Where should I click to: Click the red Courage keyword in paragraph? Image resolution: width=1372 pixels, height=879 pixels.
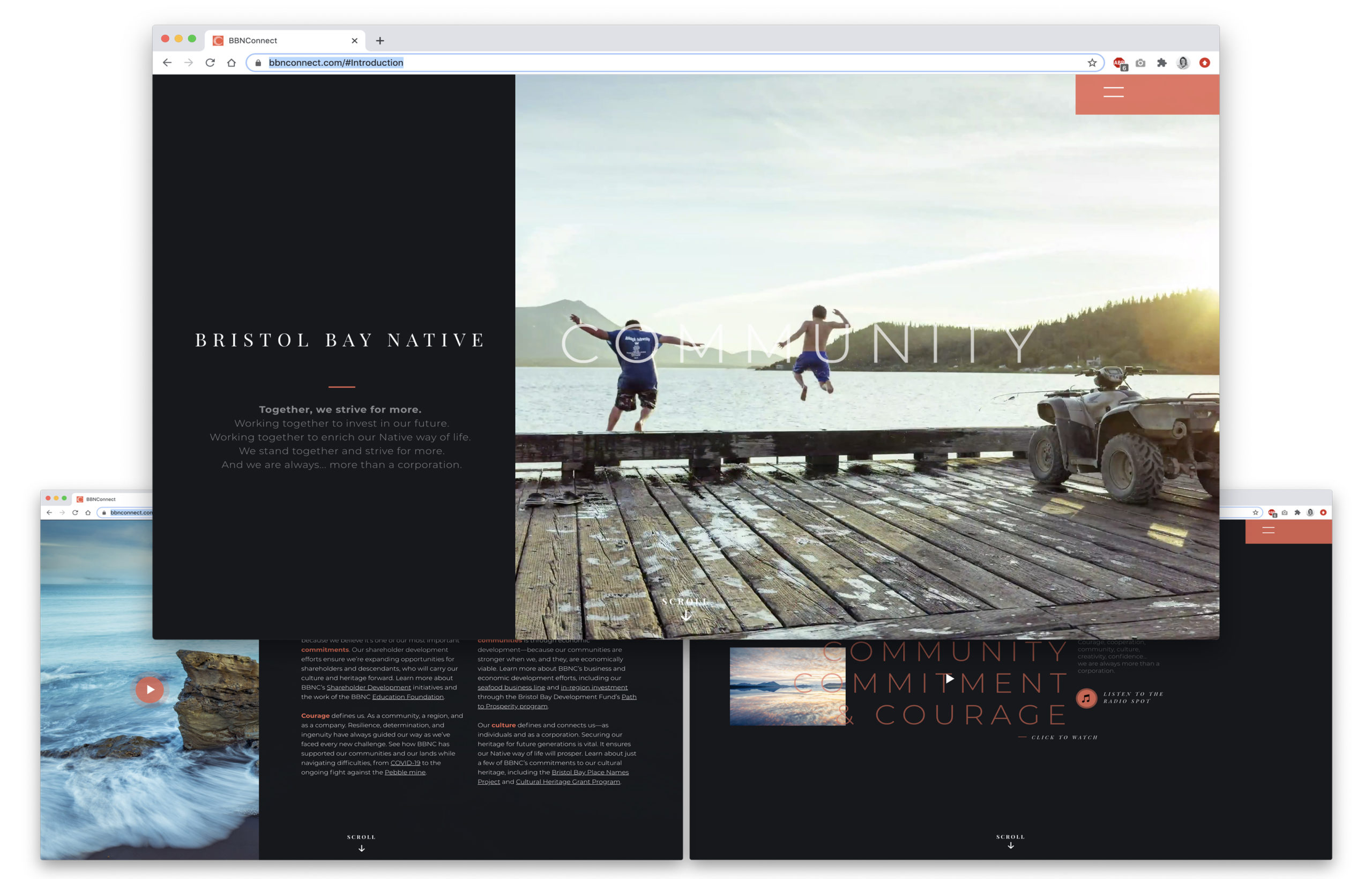[316, 716]
